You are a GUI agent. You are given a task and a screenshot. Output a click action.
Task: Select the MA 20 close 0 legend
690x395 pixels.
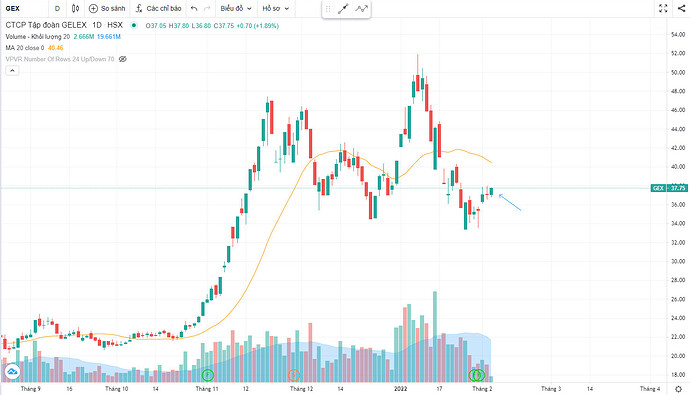click(25, 48)
